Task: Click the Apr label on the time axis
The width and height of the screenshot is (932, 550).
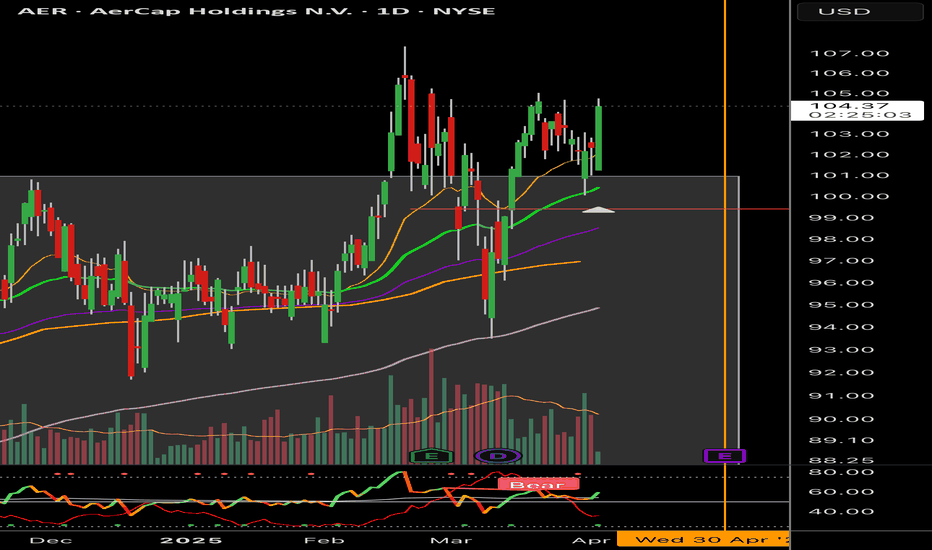Action: [591, 540]
